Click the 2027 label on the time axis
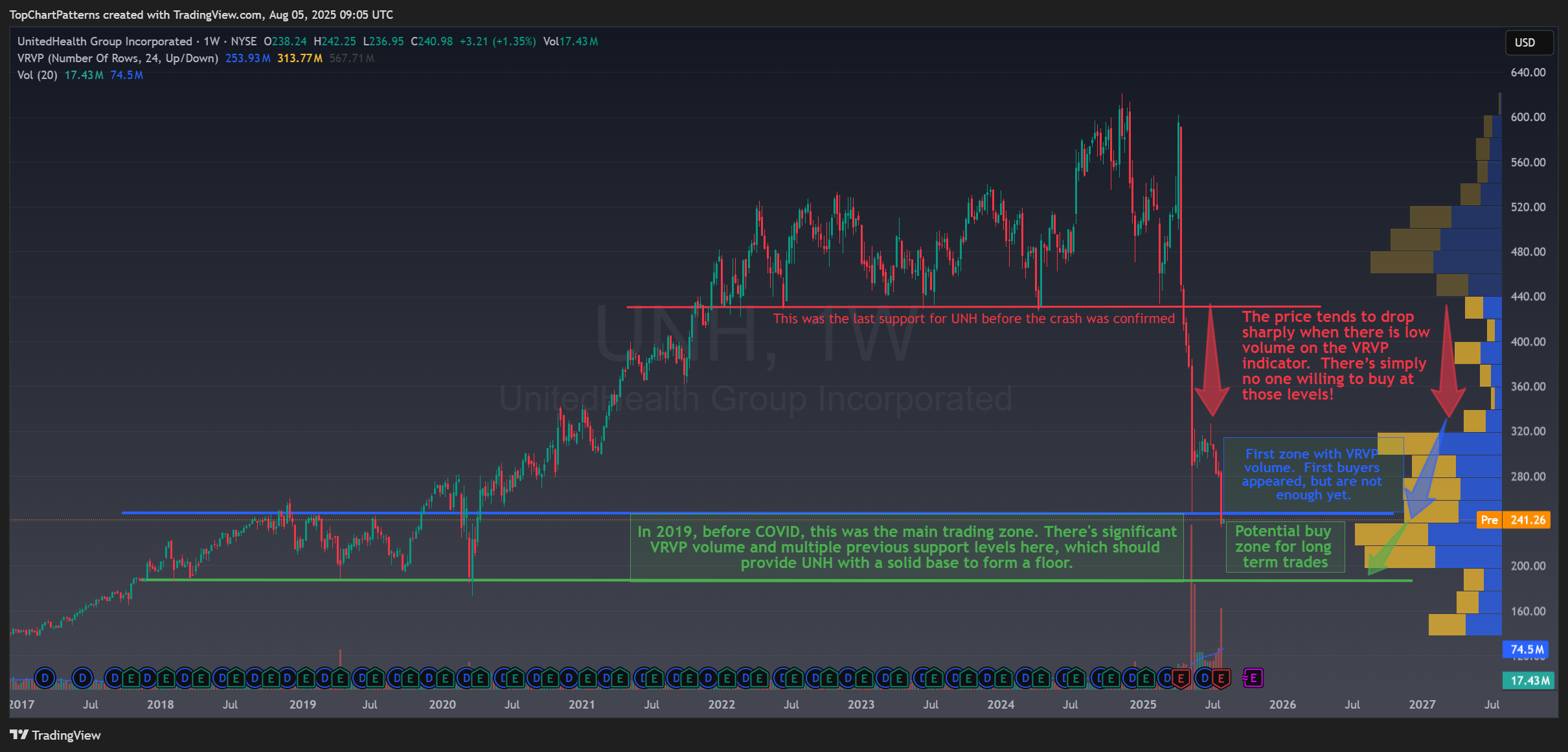The width and height of the screenshot is (1568, 752). pyautogui.click(x=1422, y=705)
